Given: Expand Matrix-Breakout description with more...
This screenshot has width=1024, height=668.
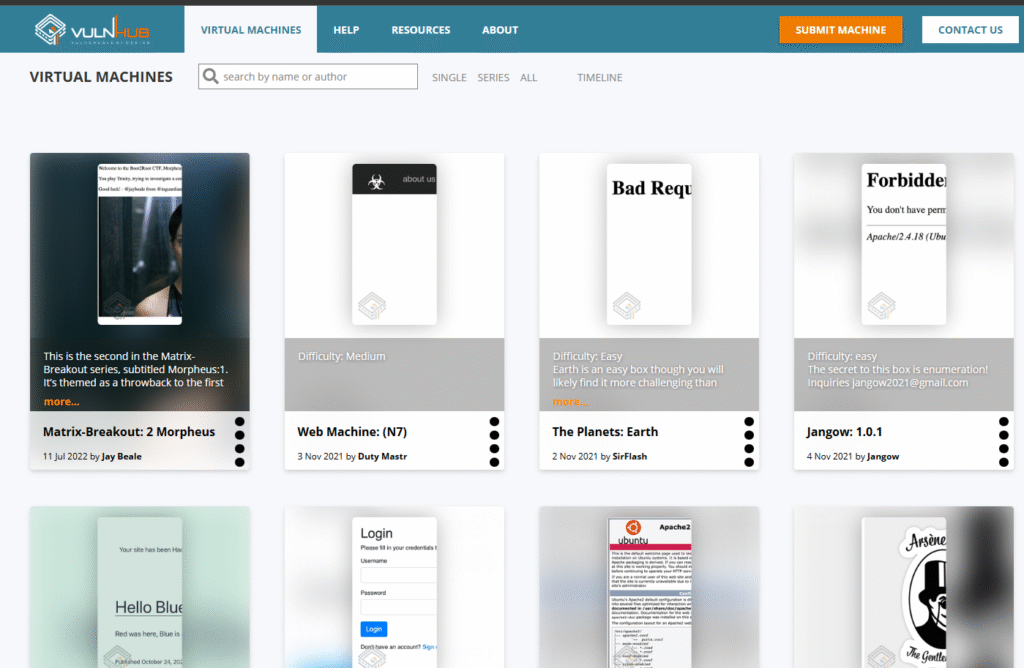Looking at the screenshot, I should 61,402.
